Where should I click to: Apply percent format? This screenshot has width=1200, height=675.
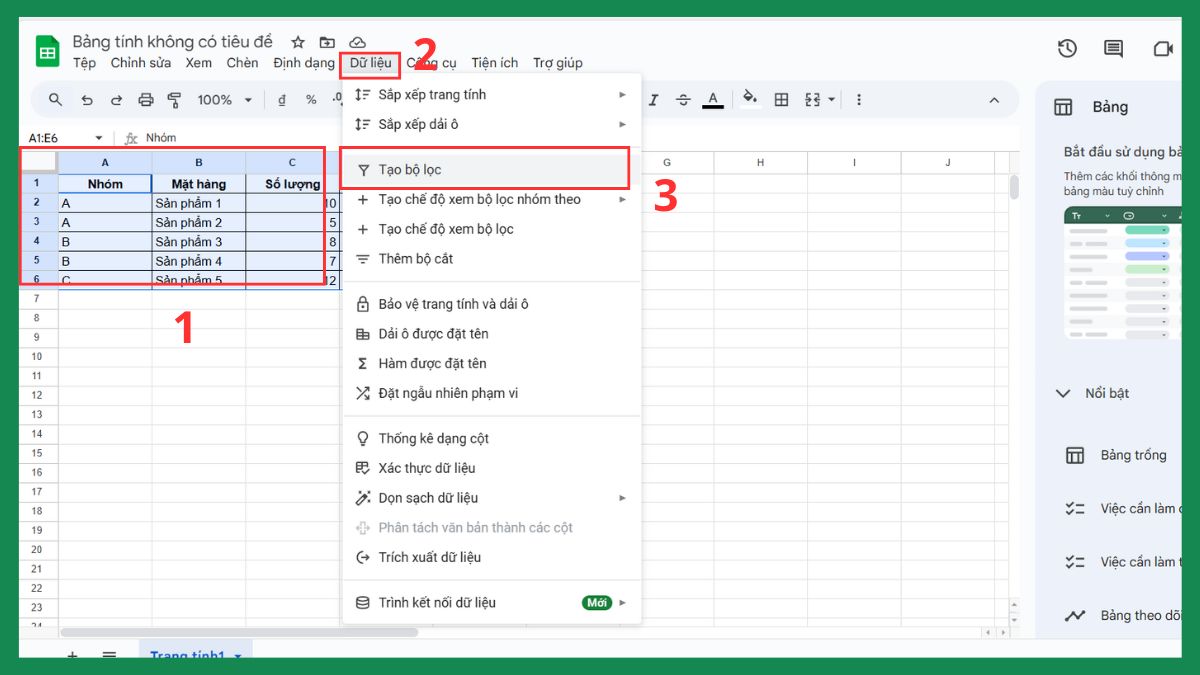click(x=311, y=100)
